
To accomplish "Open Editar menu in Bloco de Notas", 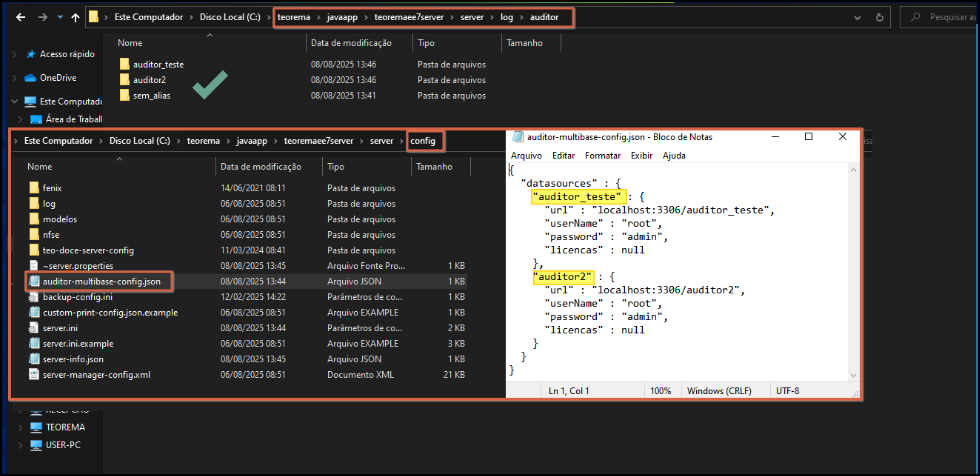I will coord(564,156).
